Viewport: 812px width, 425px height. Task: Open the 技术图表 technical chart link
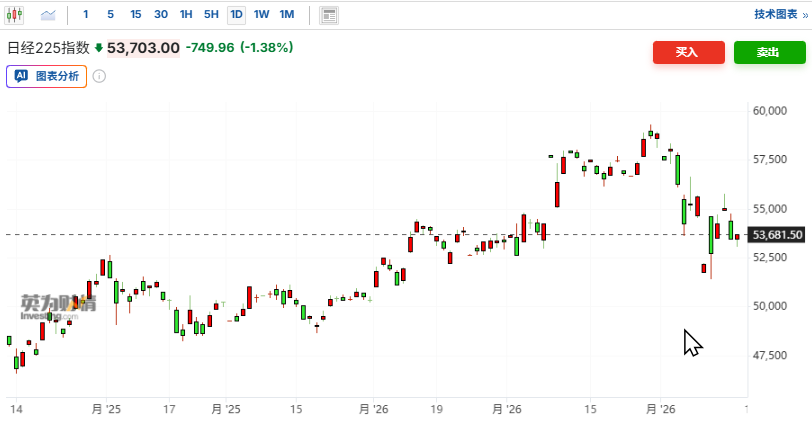pyautogui.click(x=777, y=15)
